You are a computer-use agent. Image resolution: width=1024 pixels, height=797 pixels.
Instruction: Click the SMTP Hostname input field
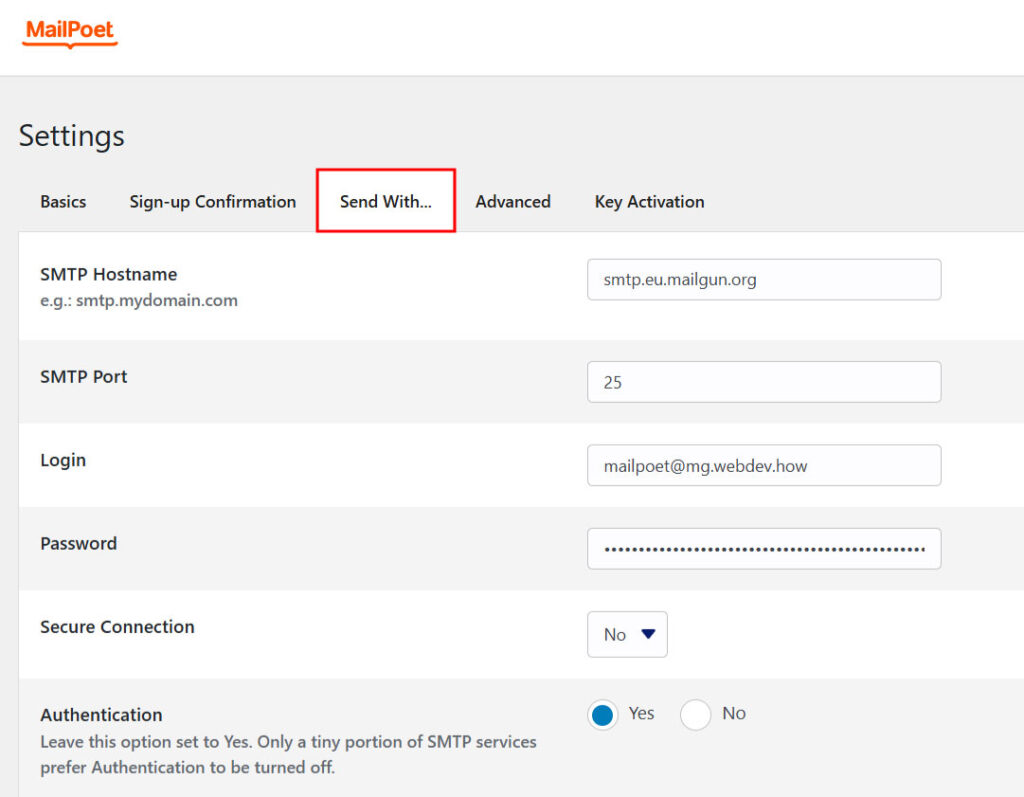pyautogui.click(x=763, y=279)
